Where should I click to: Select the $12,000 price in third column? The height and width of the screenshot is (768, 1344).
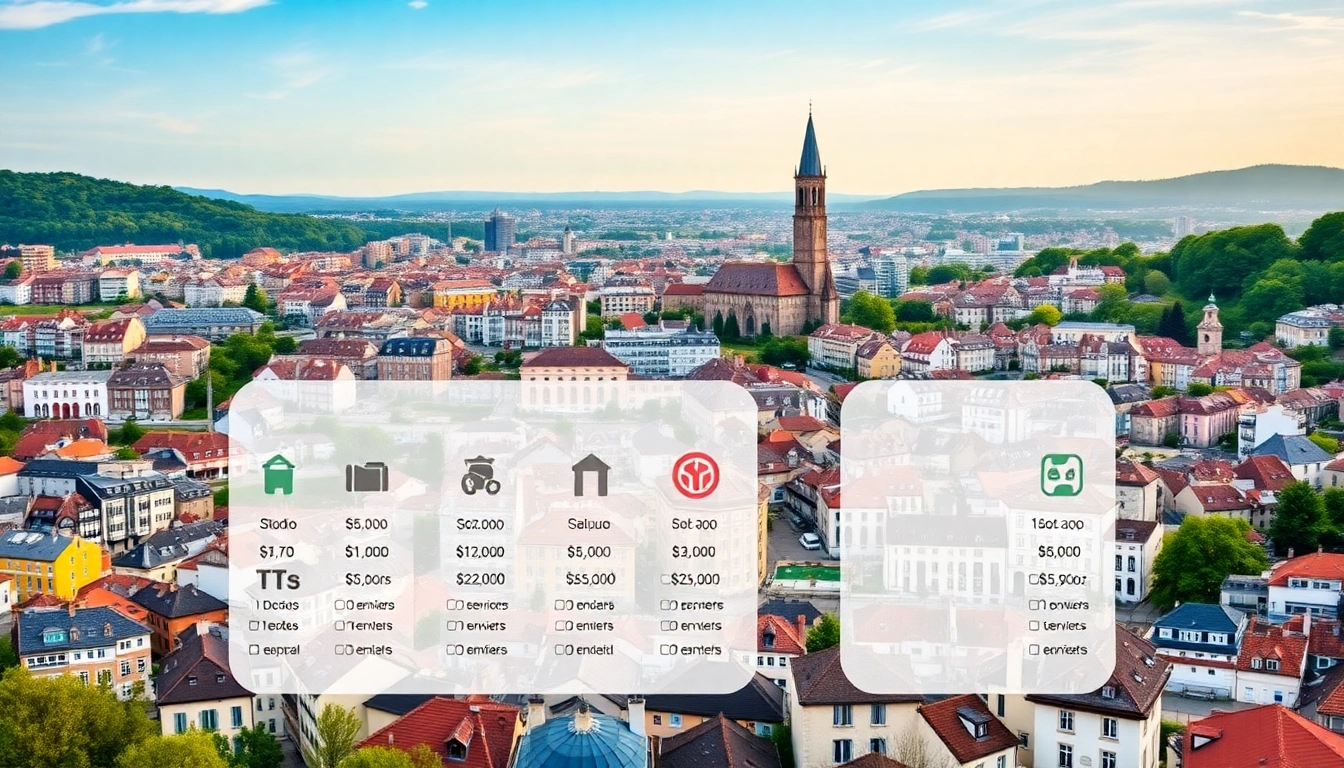click(480, 552)
